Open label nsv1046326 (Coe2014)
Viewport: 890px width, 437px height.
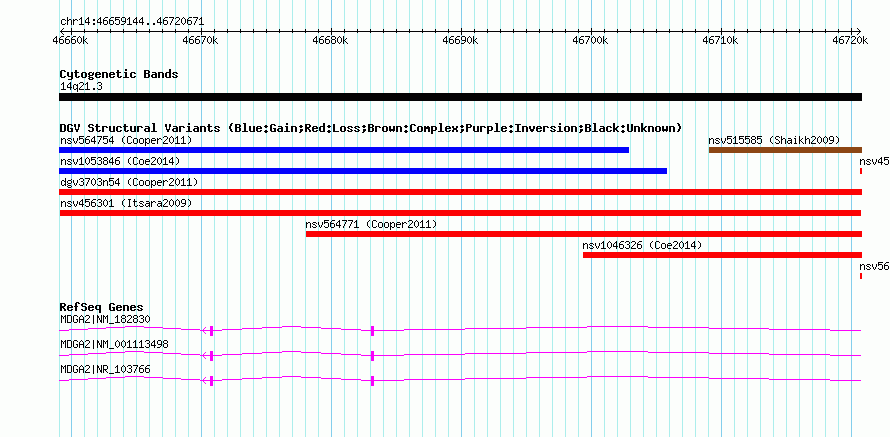pyautogui.click(x=642, y=245)
